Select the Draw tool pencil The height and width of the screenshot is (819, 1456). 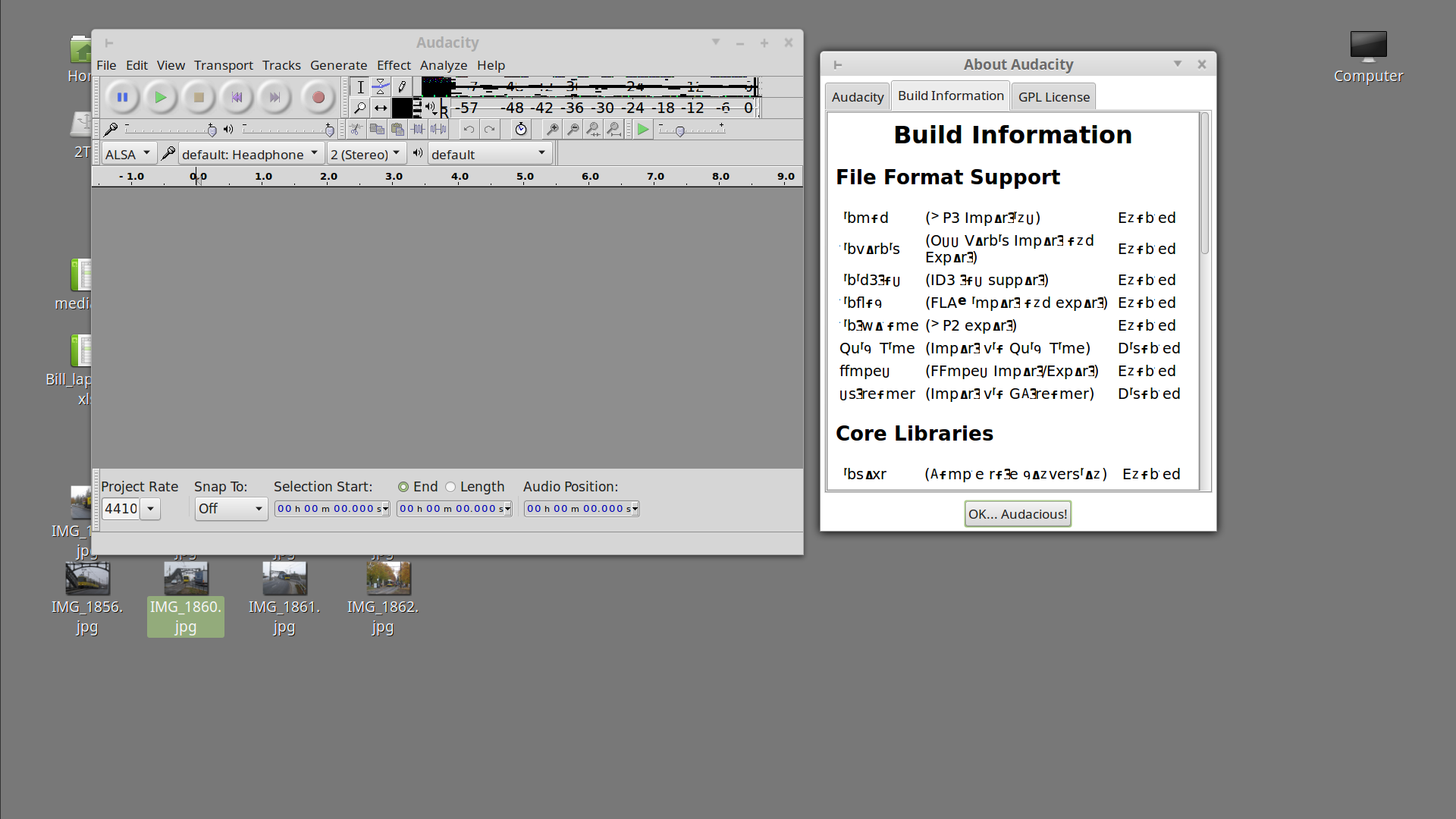click(x=401, y=86)
